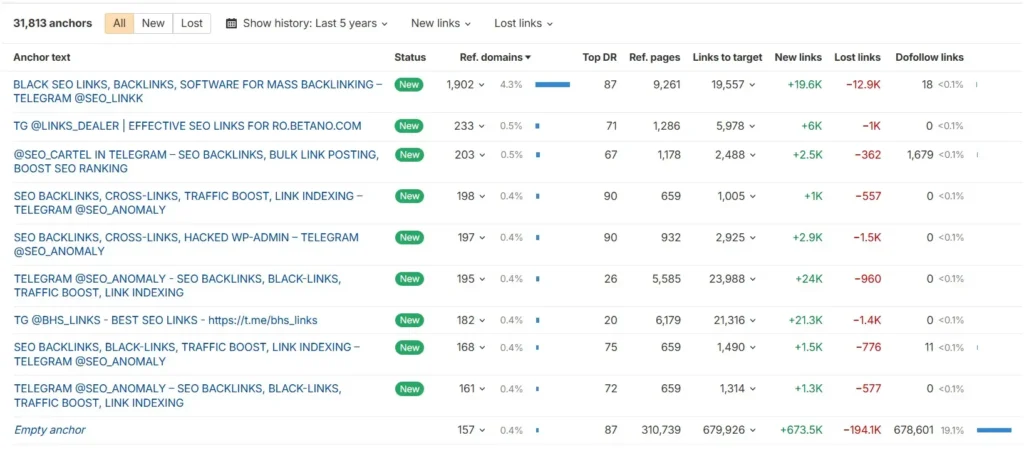Click the blue bar in the Empty anchor dofollow cell
This screenshot has height=455, width=1024.
[993, 430]
